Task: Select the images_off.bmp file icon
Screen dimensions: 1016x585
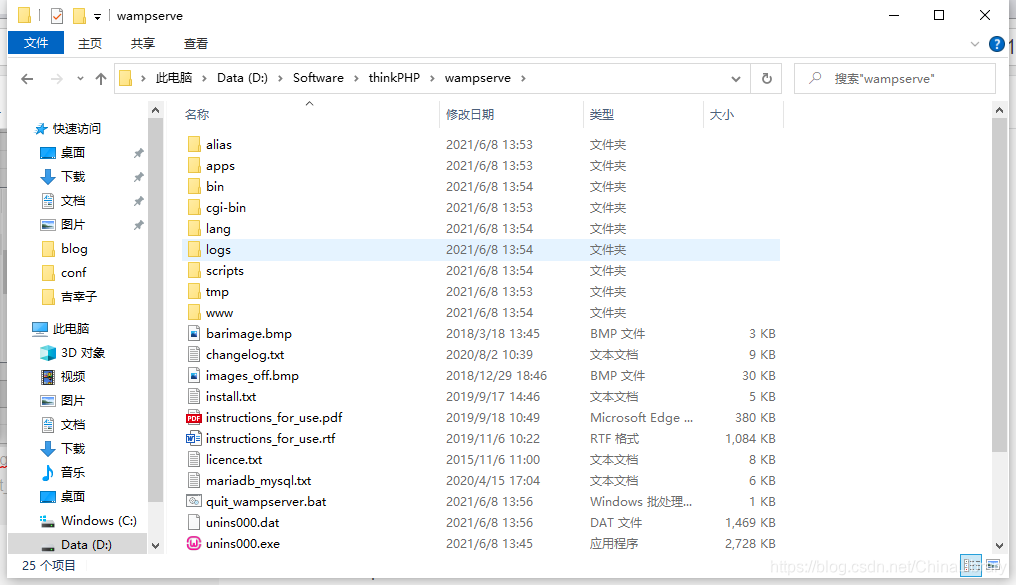Action: pyautogui.click(x=194, y=376)
